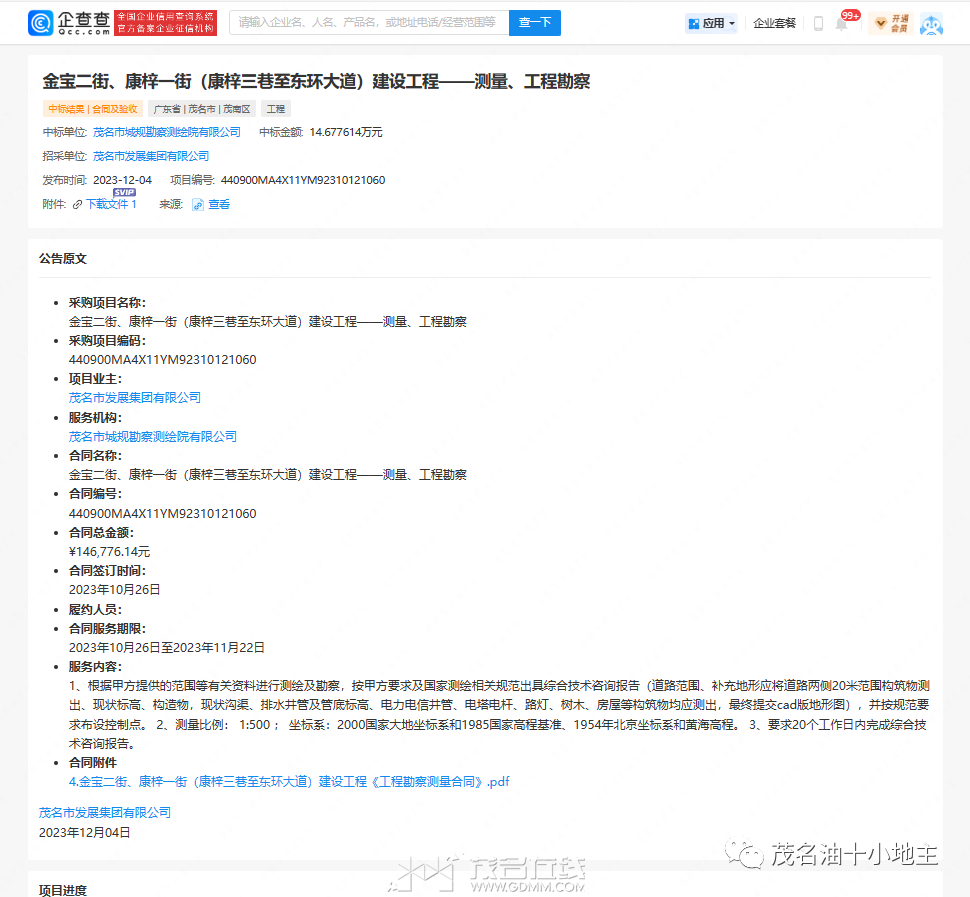Click the 开通会员 VIP icon
Screen dimensions: 970x897
(x=891, y=24)
